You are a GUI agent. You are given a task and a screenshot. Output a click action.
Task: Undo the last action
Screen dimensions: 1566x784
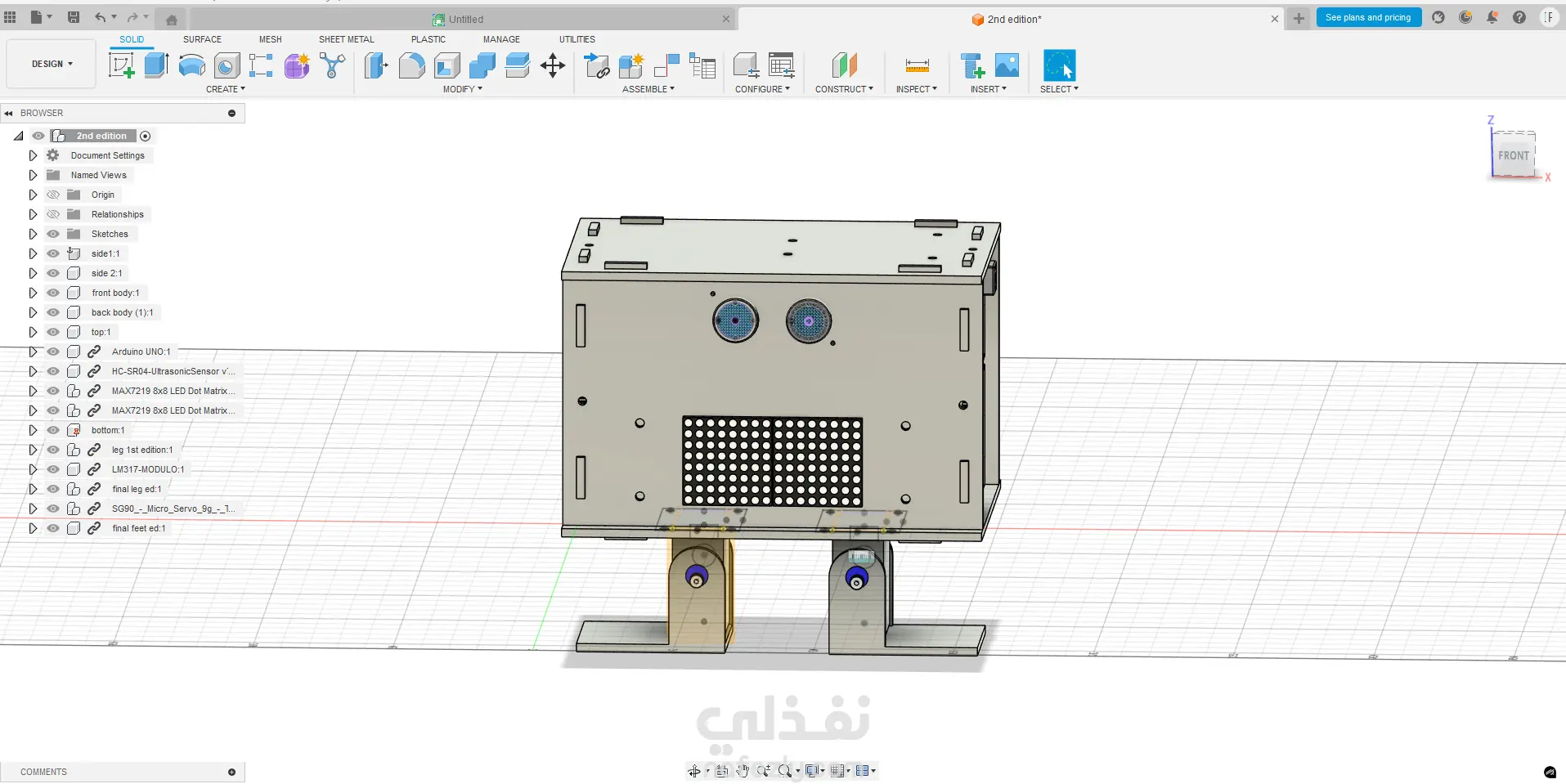(100, 17)
